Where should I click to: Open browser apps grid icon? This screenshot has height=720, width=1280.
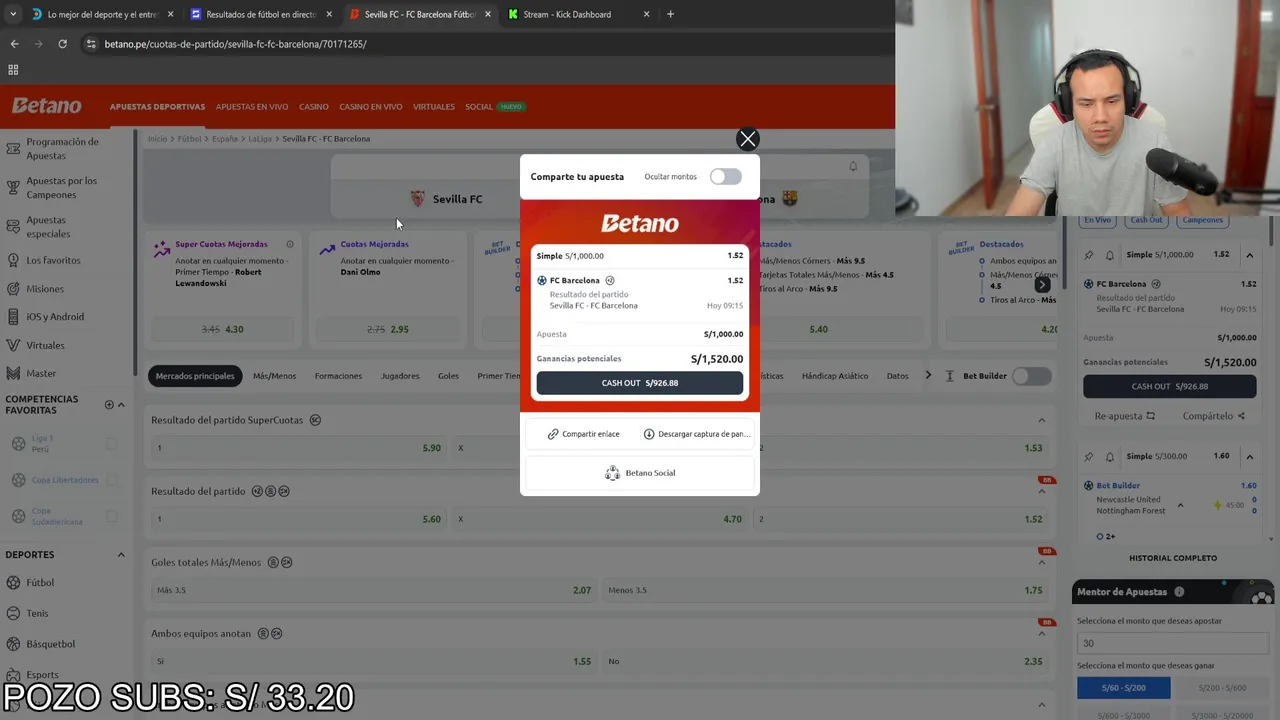coord(13,70)
